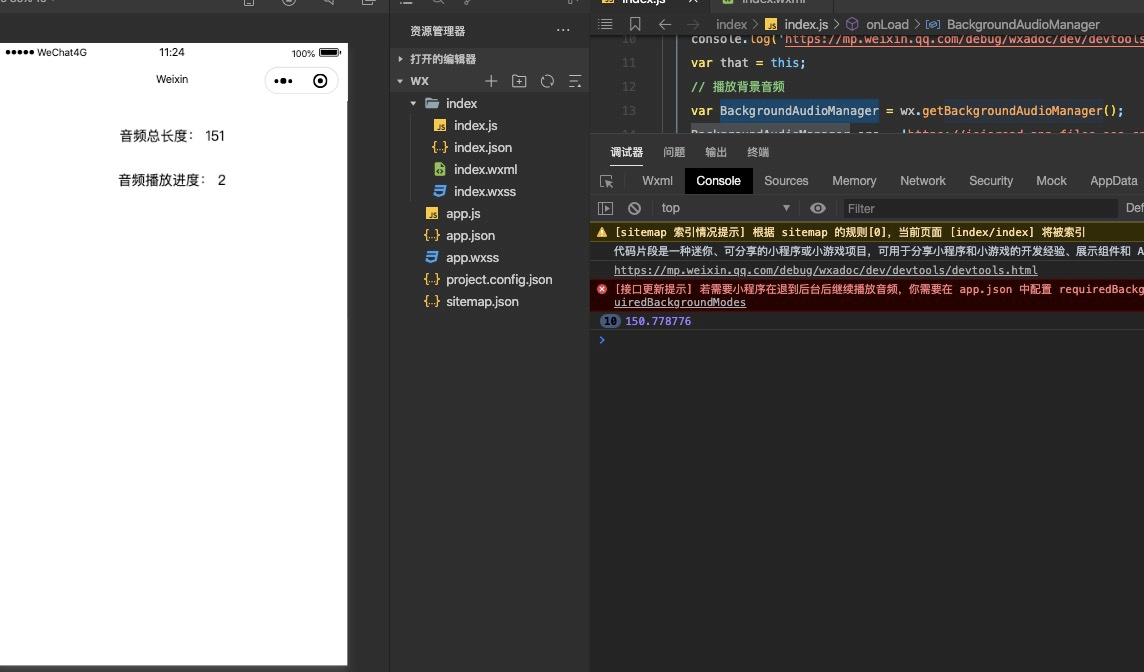Open app.js in the file tree
Viewport: 1144px width, 672px height.
coord(463,214)
